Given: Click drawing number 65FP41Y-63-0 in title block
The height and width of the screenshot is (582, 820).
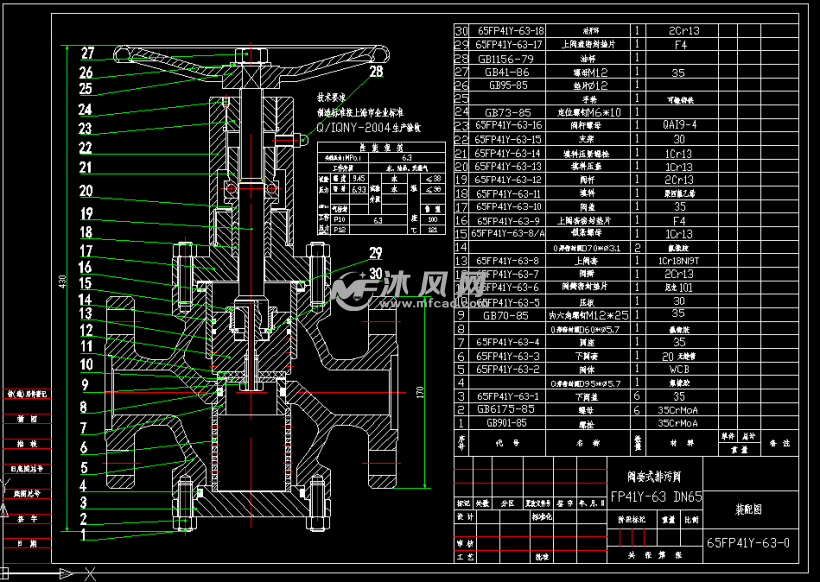Looking at the screenshot, I should pyautogui.click(x=747, y=543).
